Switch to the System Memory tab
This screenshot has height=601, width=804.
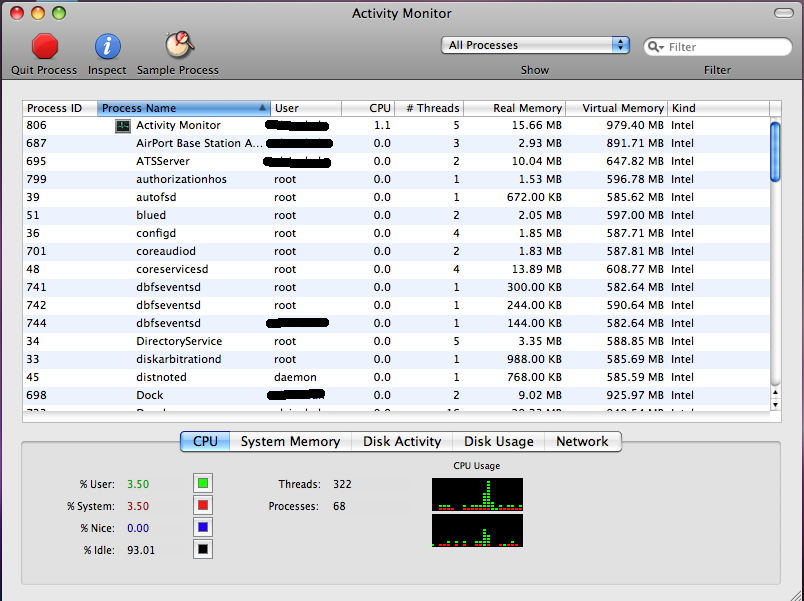(290, 442)
